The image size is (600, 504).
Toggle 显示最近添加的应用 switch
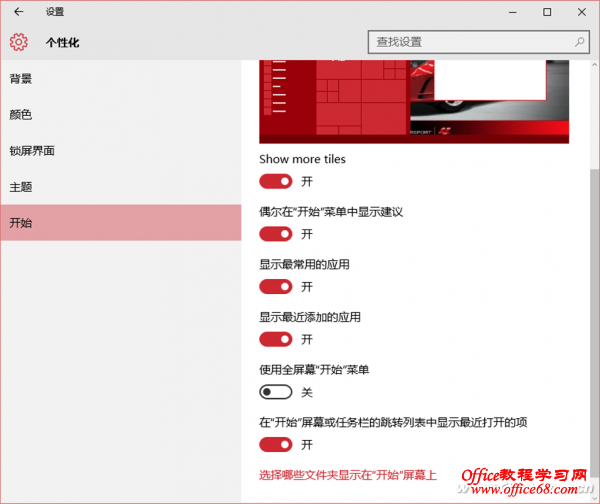[276, 339]
